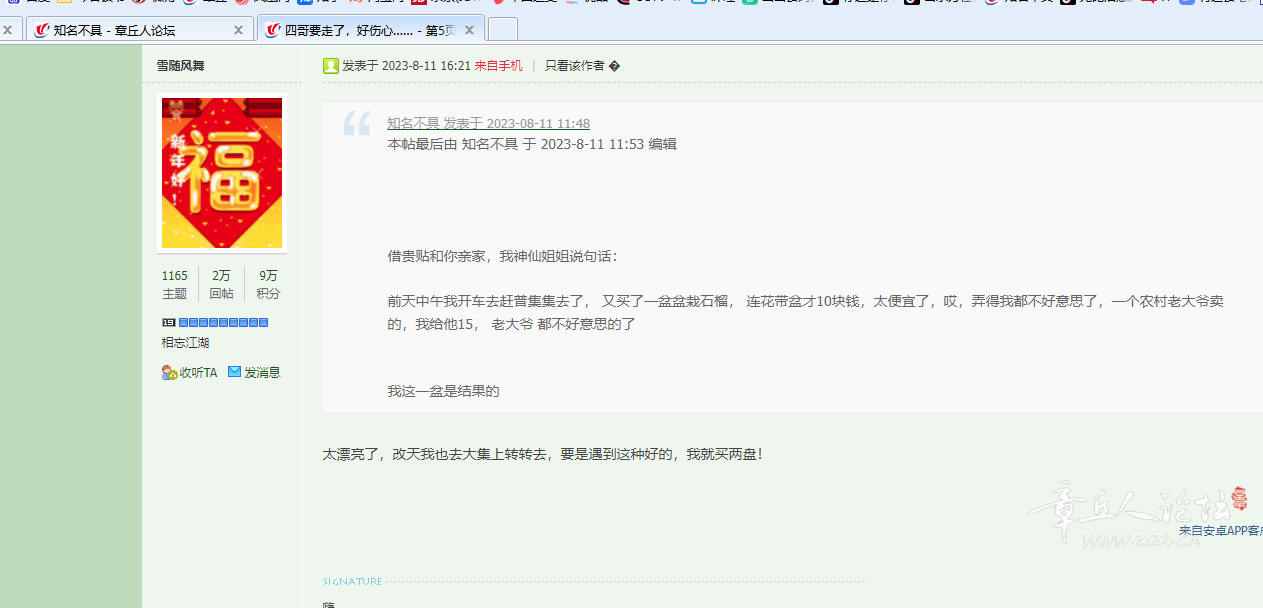Open the red 福 avatar picture
The image size is (1263, 608).
click(x=222, y=173)
